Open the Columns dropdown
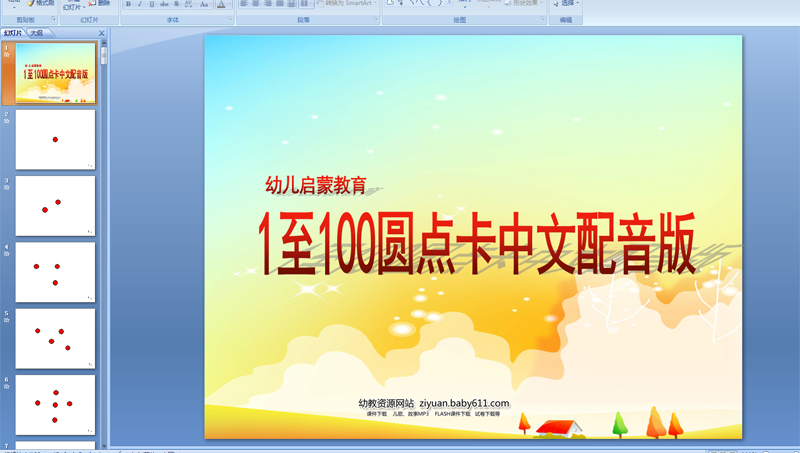The height and width of the screenshot is (453, 800). [306, 4]
